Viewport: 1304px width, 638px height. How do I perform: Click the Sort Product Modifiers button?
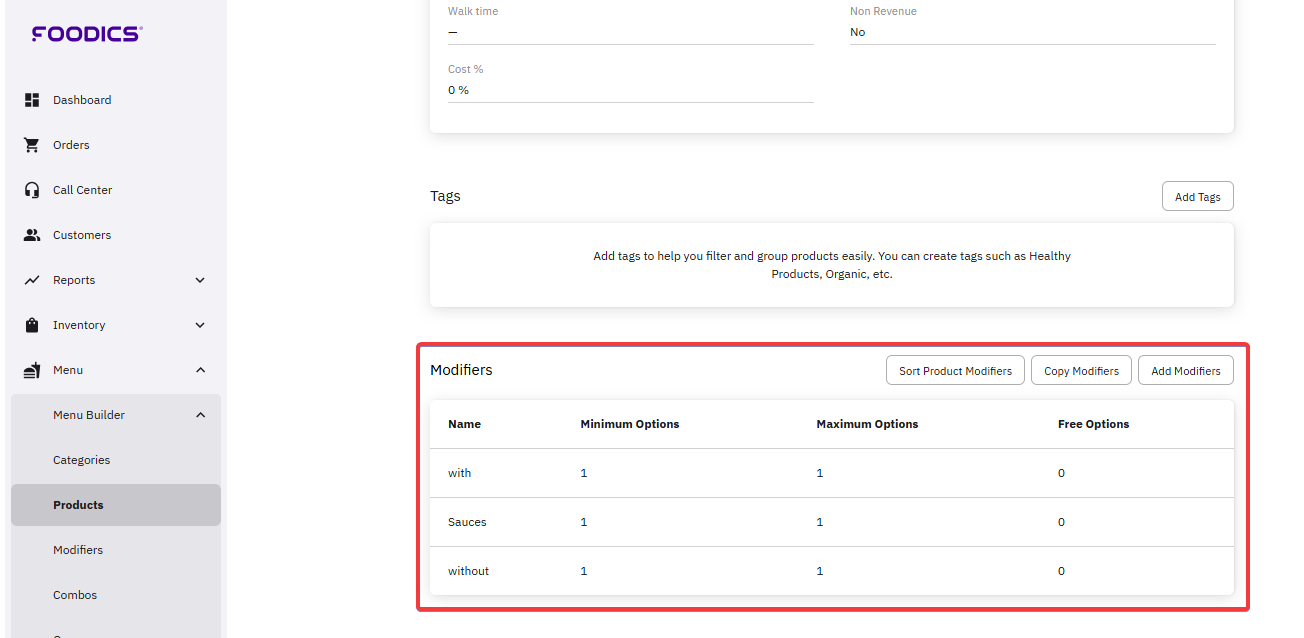[955, 371]
